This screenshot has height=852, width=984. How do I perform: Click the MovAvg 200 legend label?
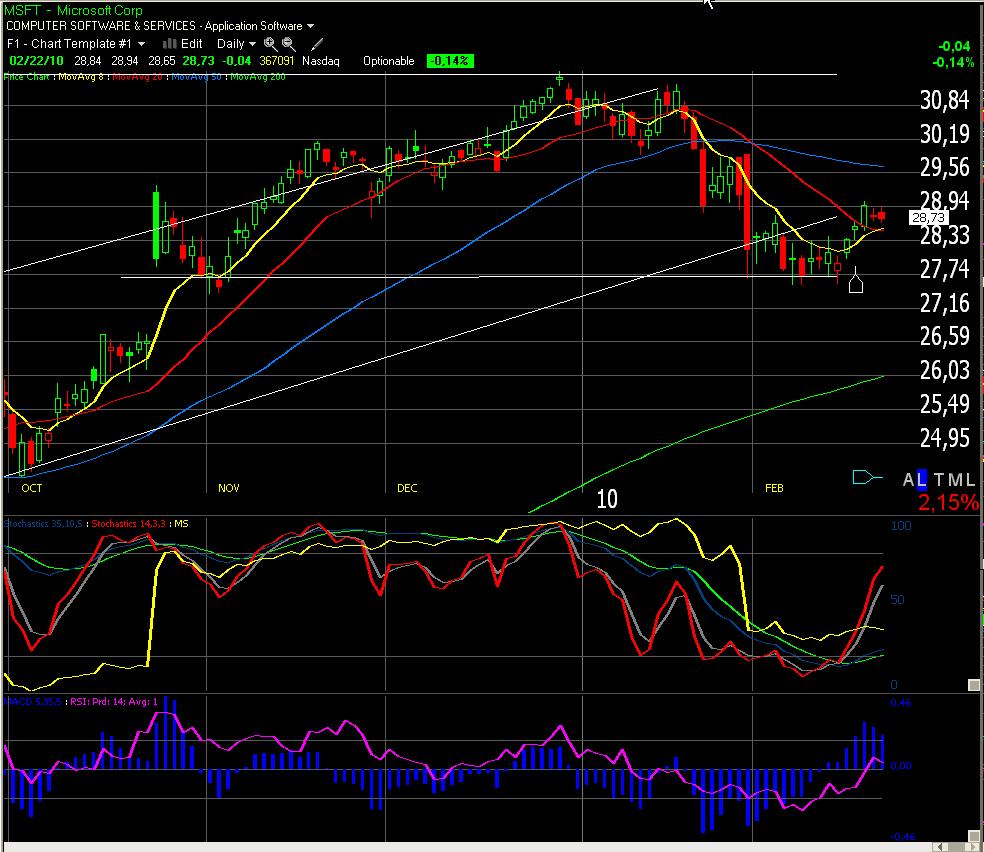click(258, 77)
